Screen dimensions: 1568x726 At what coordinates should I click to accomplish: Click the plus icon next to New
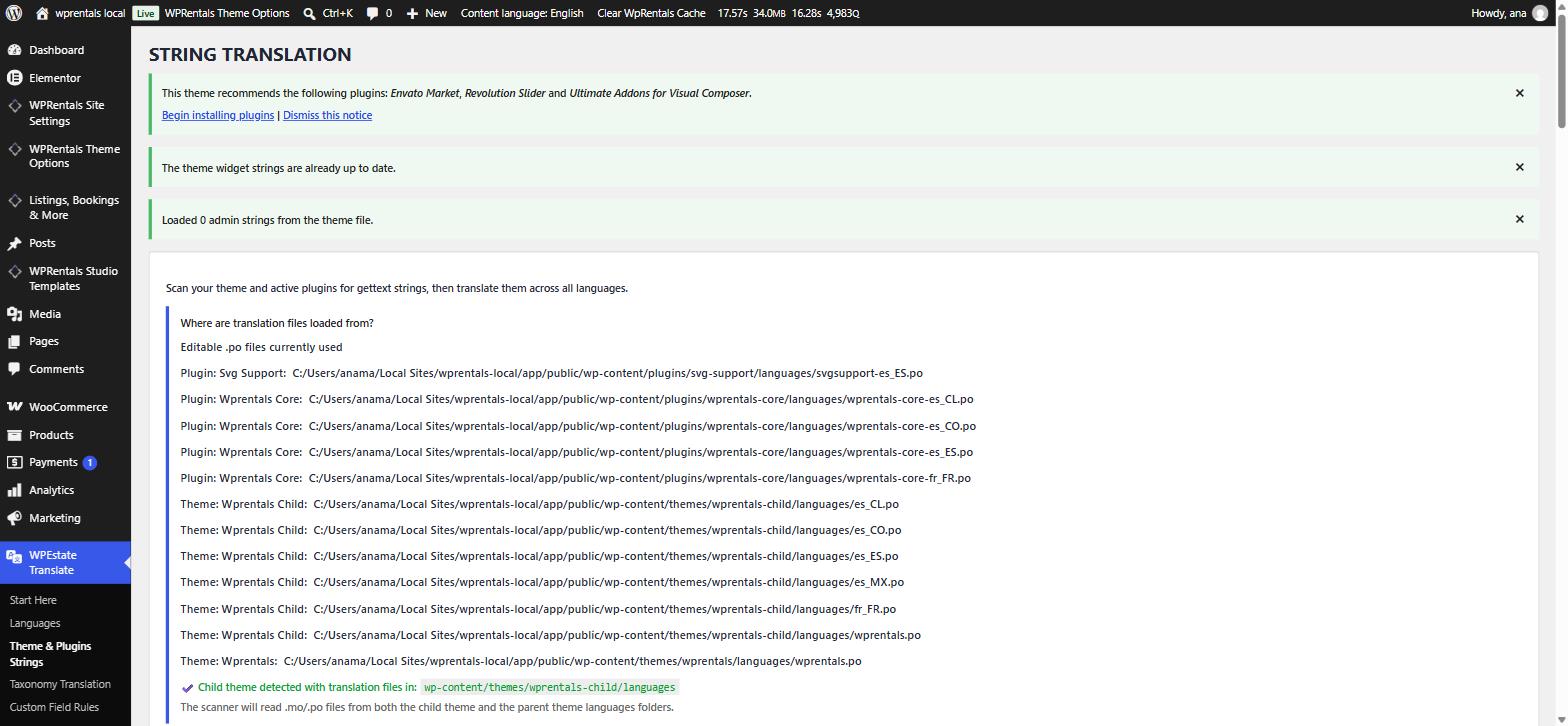click(412, 13)
